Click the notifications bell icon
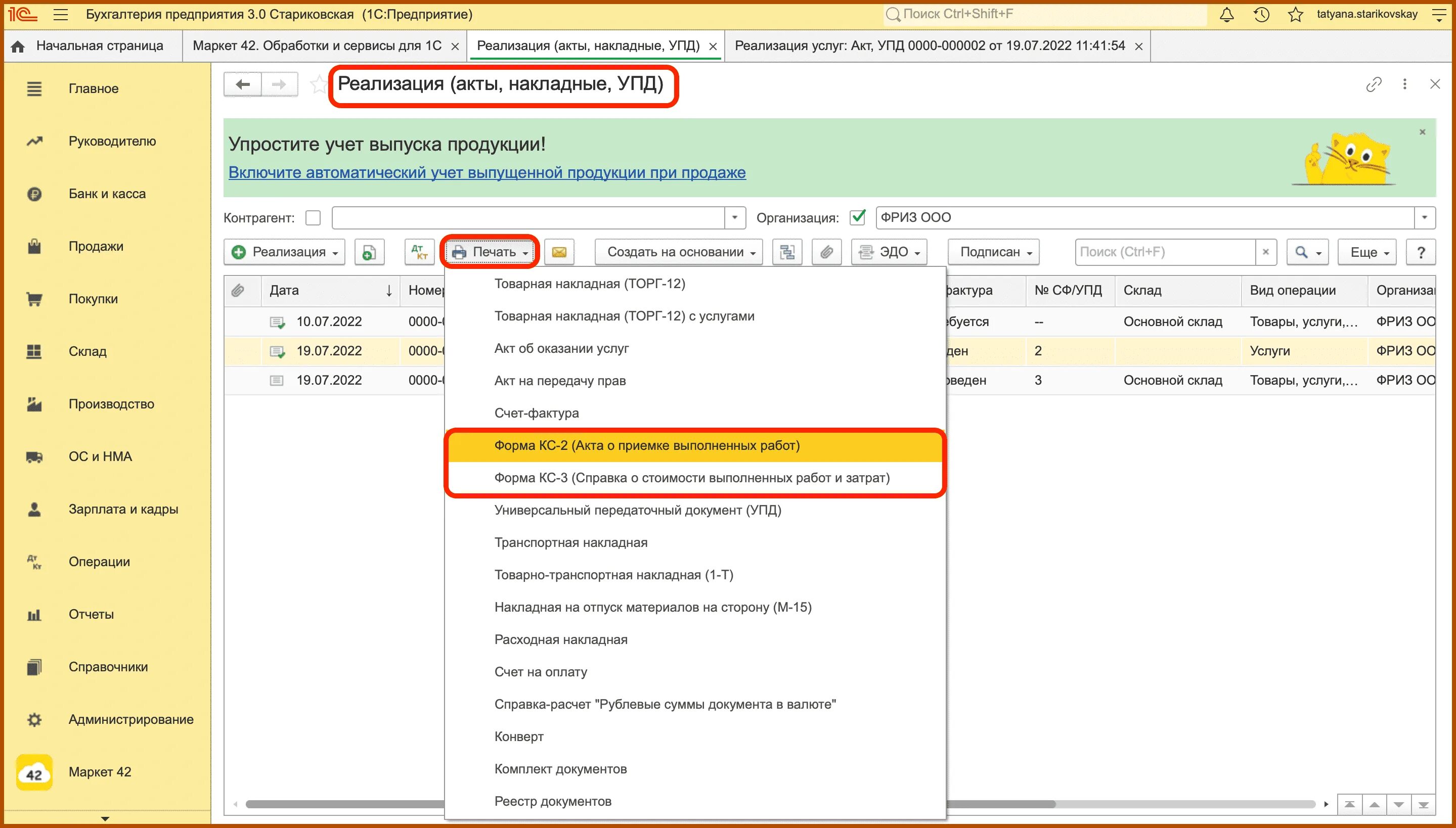The height and width of the screenshot is (828, 1456). (x=1227, y=15)
